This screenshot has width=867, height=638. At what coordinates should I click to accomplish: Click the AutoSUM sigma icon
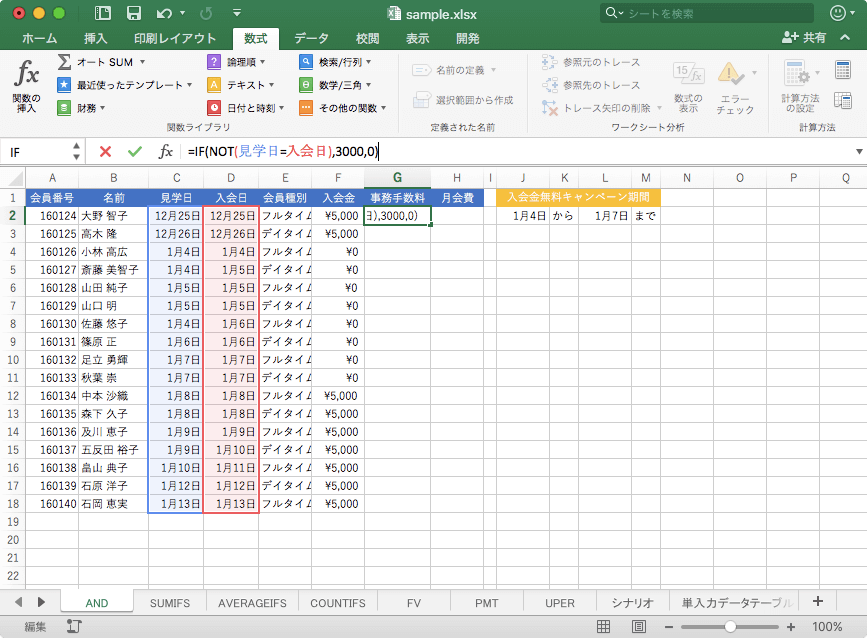[x=64, y=62]
